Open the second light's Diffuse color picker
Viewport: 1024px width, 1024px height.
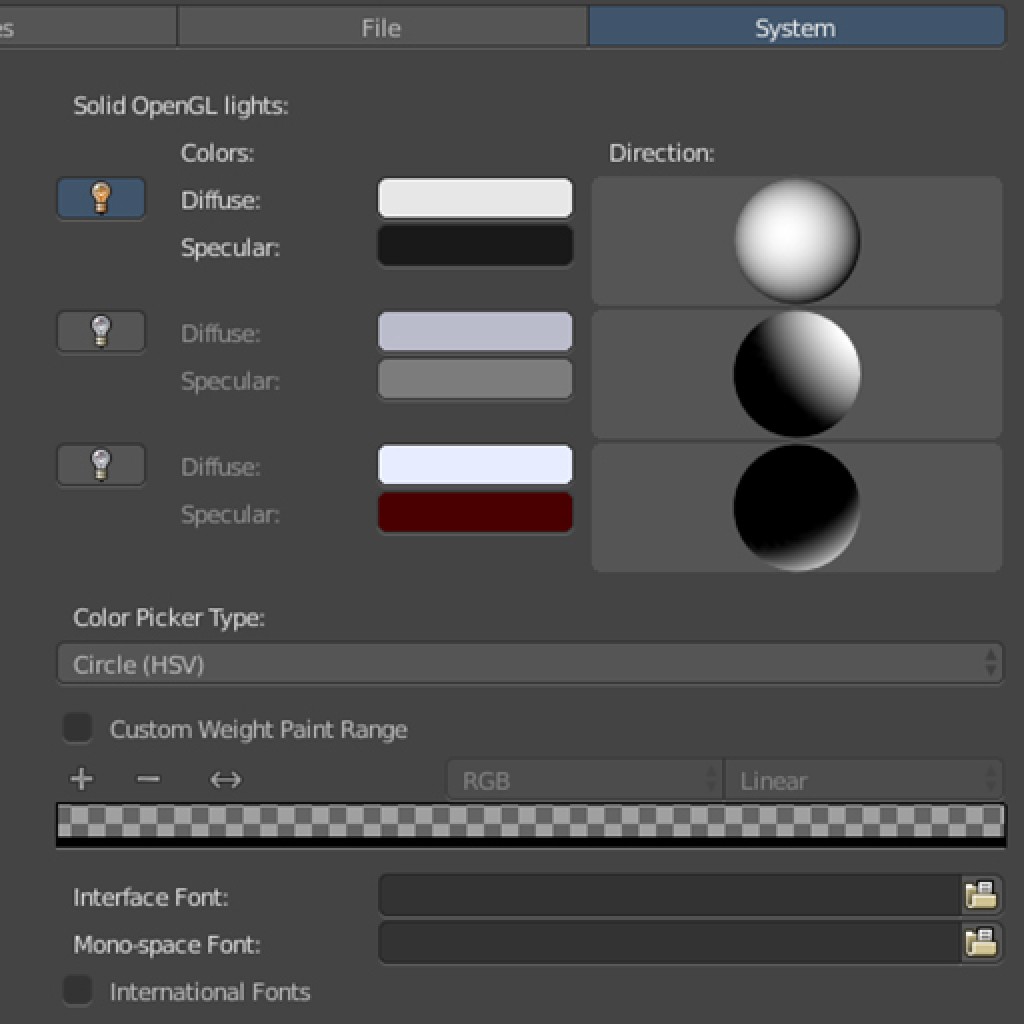pyautogui.click(x=474, y=331)
